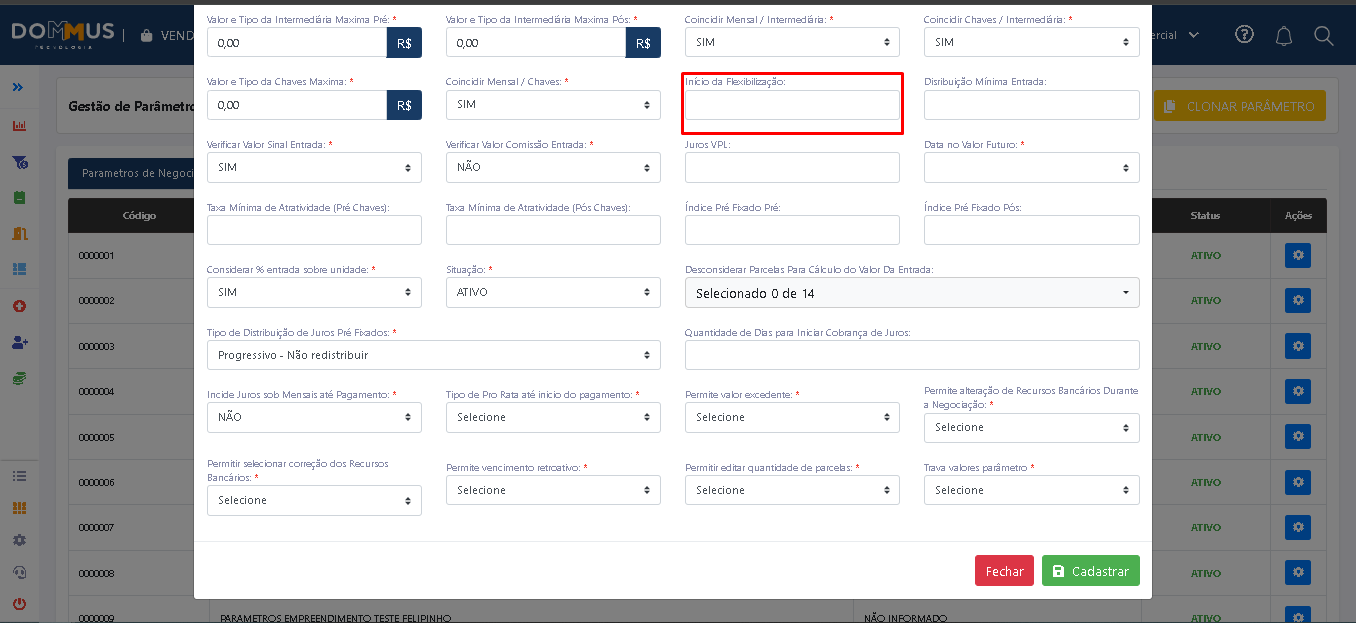
Task: Open the help question mark icon
Action: click(x=1244, y=35)
